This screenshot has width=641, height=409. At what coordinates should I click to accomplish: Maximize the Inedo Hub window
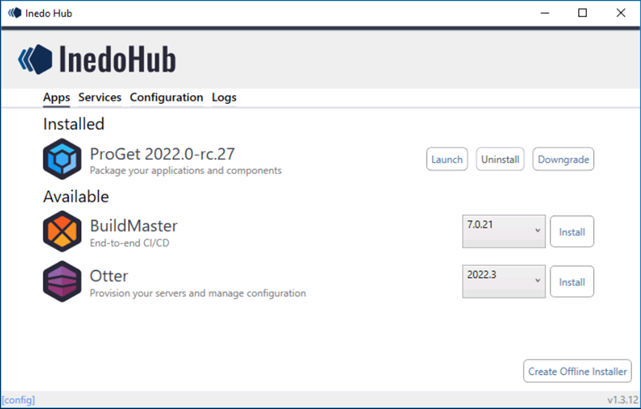click(583, 13)
